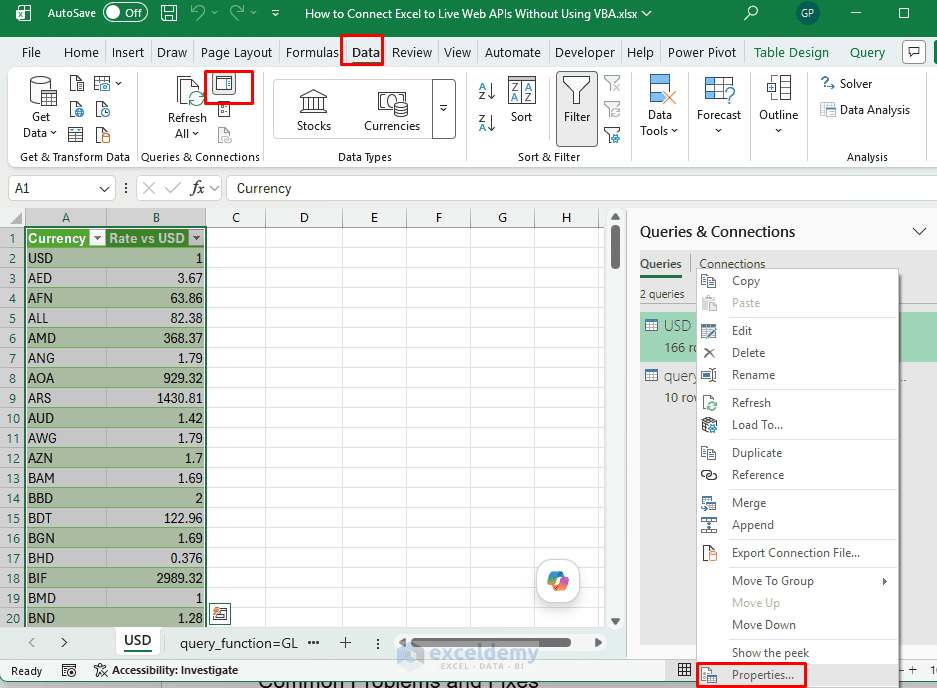Click Accessibility: Investigate in status bar

pos(166,671)
